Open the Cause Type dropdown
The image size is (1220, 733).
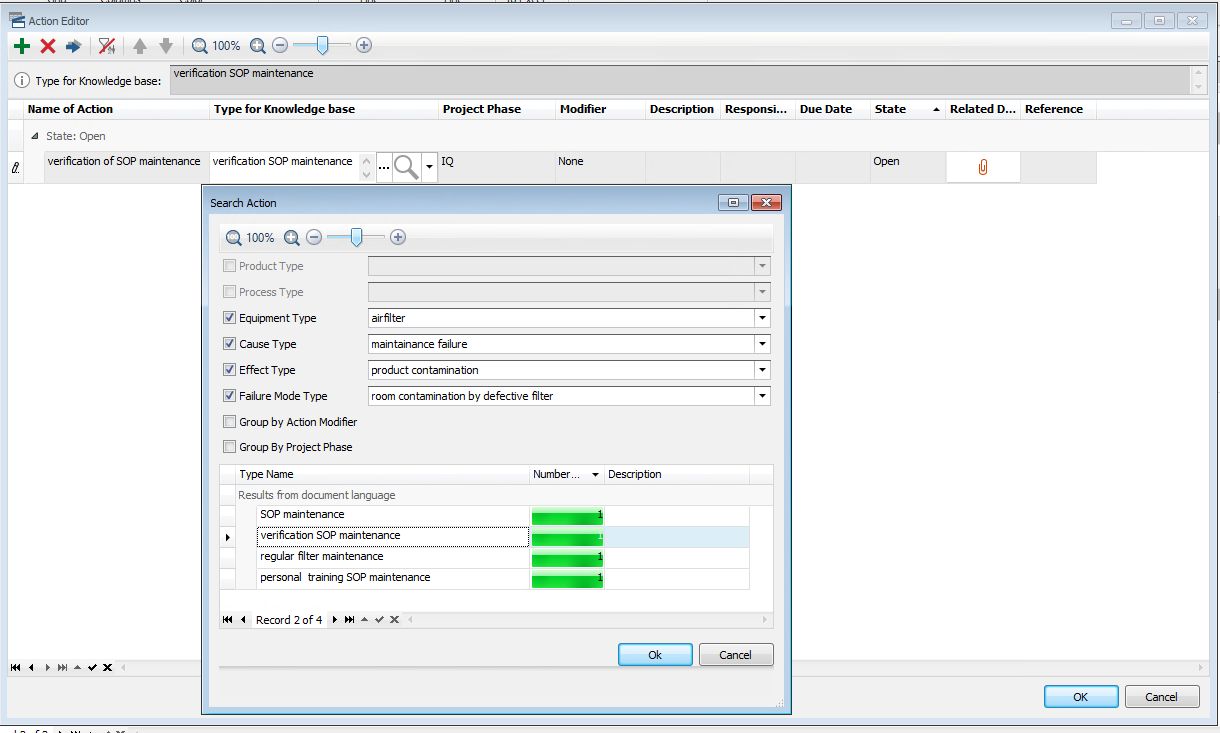point(763,344)
